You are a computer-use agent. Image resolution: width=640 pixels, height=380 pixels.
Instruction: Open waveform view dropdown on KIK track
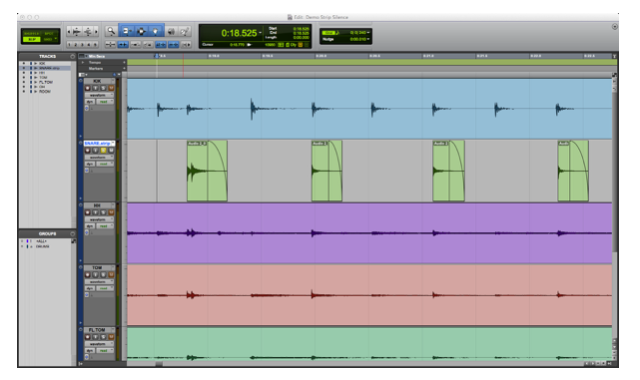coord(100,95)
